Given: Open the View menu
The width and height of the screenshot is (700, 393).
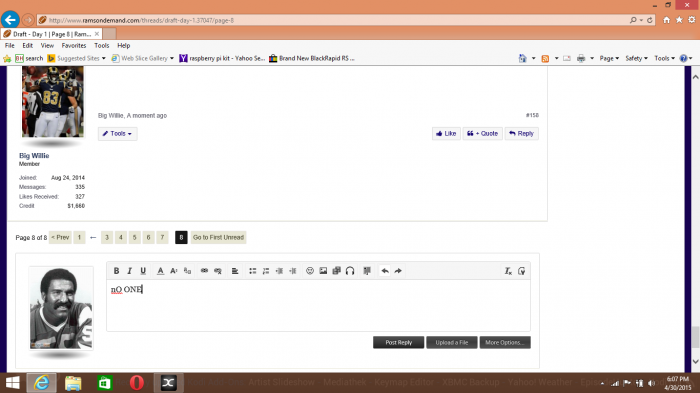Looking at the screenshot, I should pos(47,46).
